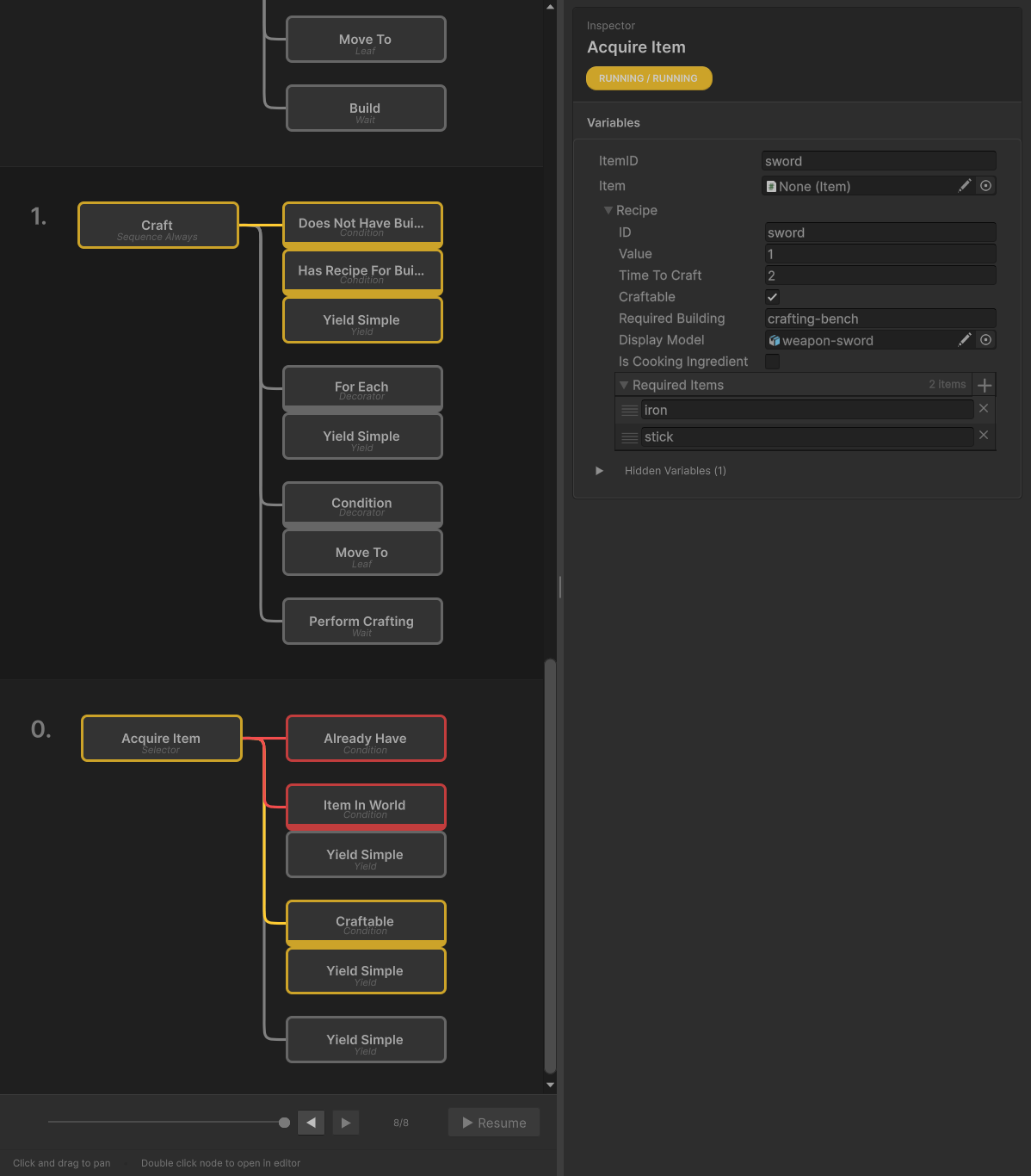Open the object picker for the Item field
This screenshot has width=1031, height=1176.
986,185
